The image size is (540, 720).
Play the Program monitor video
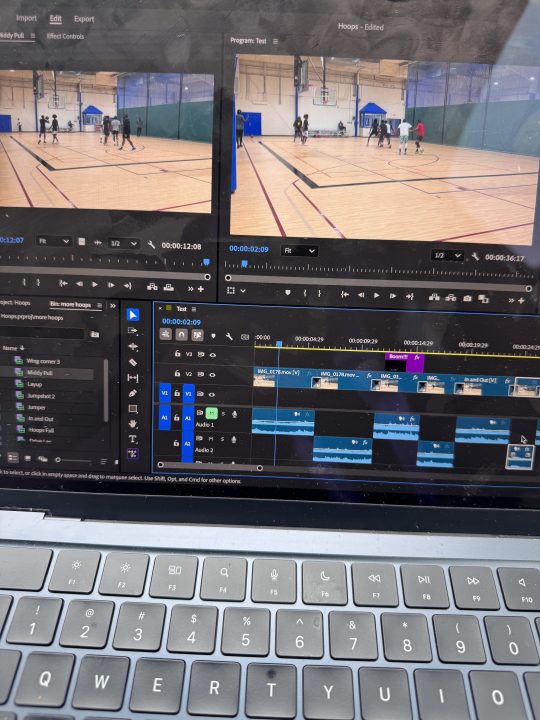[x=377, y=295]
